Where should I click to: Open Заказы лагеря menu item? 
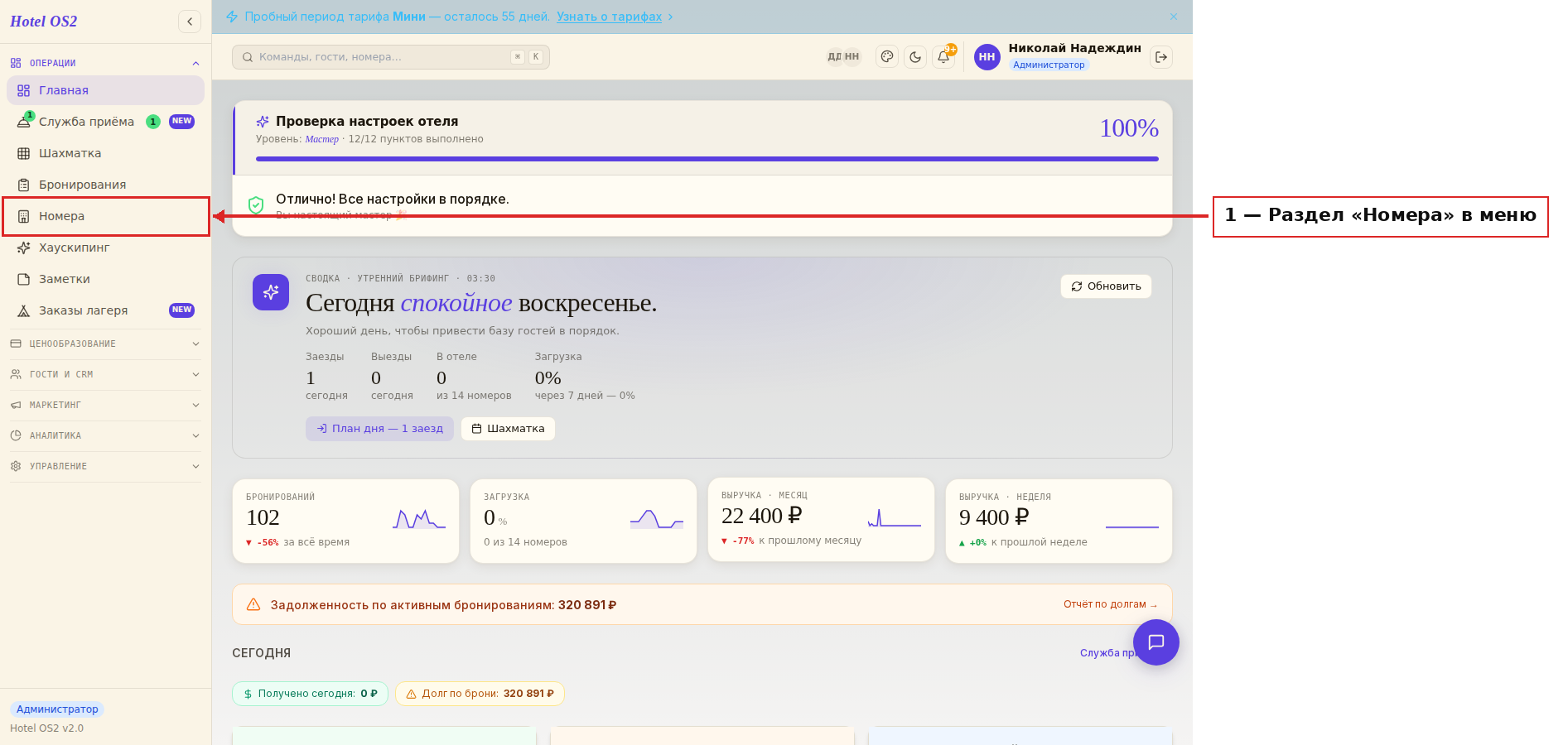click(105, 310)
